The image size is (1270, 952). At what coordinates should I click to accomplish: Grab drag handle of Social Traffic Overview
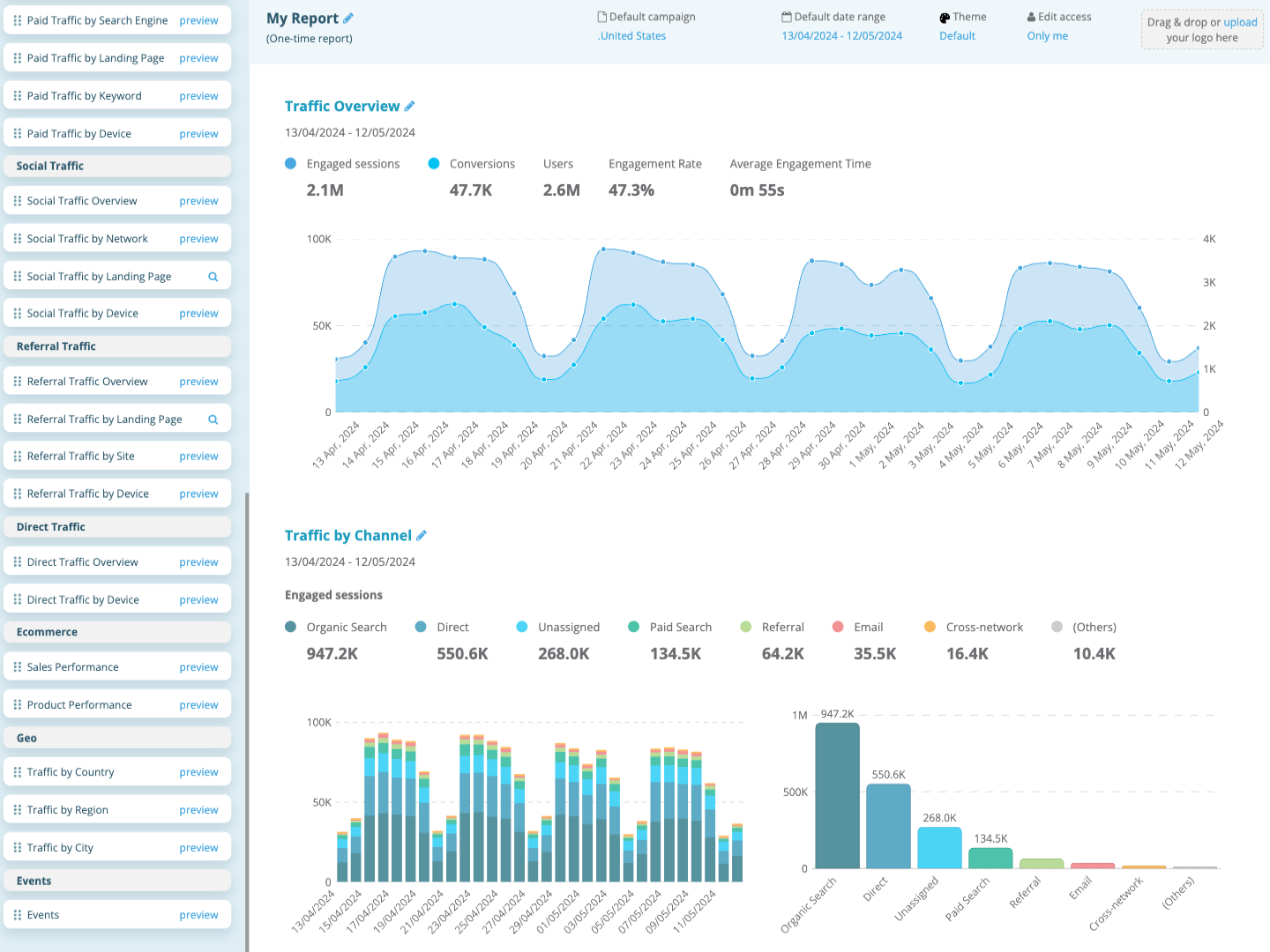tap(18, 201)
